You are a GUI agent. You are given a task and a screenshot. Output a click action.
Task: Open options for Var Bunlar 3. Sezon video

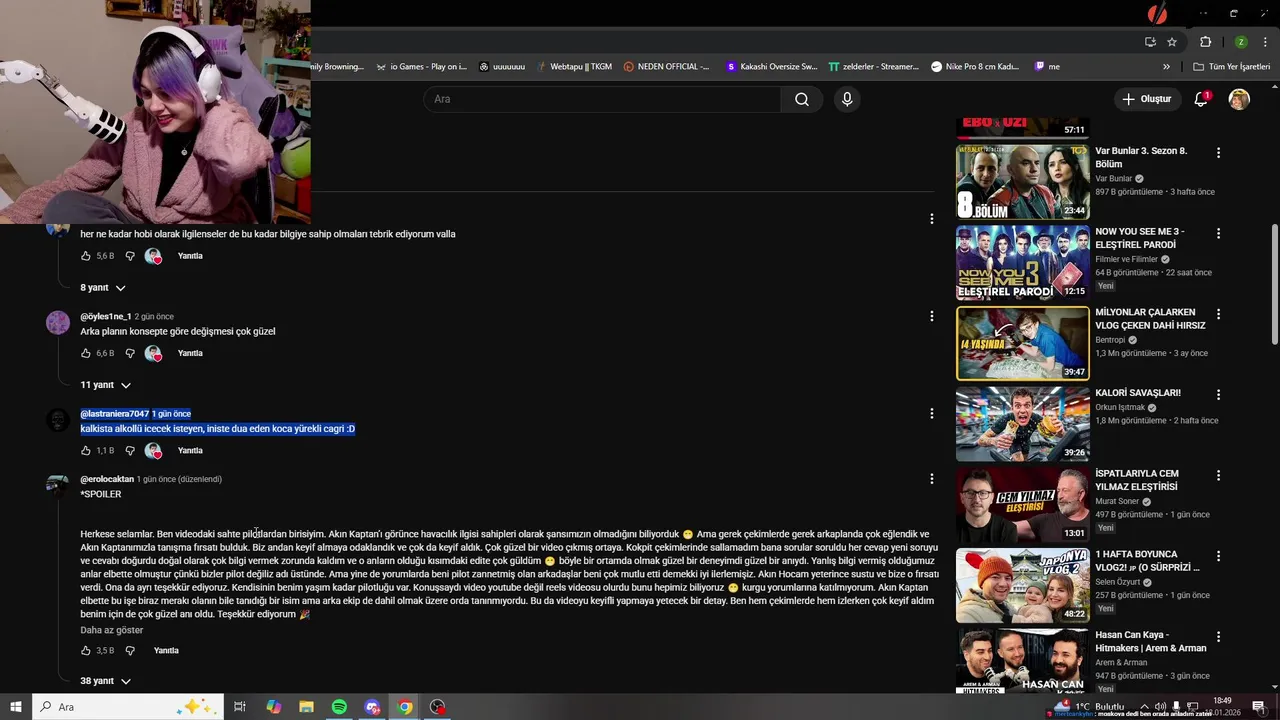click(1218, 153)
